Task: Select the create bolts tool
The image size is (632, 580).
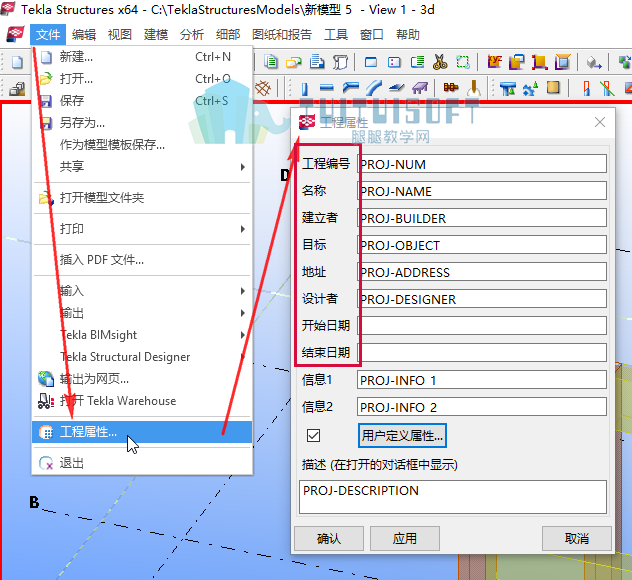Action: coord(451,87)
